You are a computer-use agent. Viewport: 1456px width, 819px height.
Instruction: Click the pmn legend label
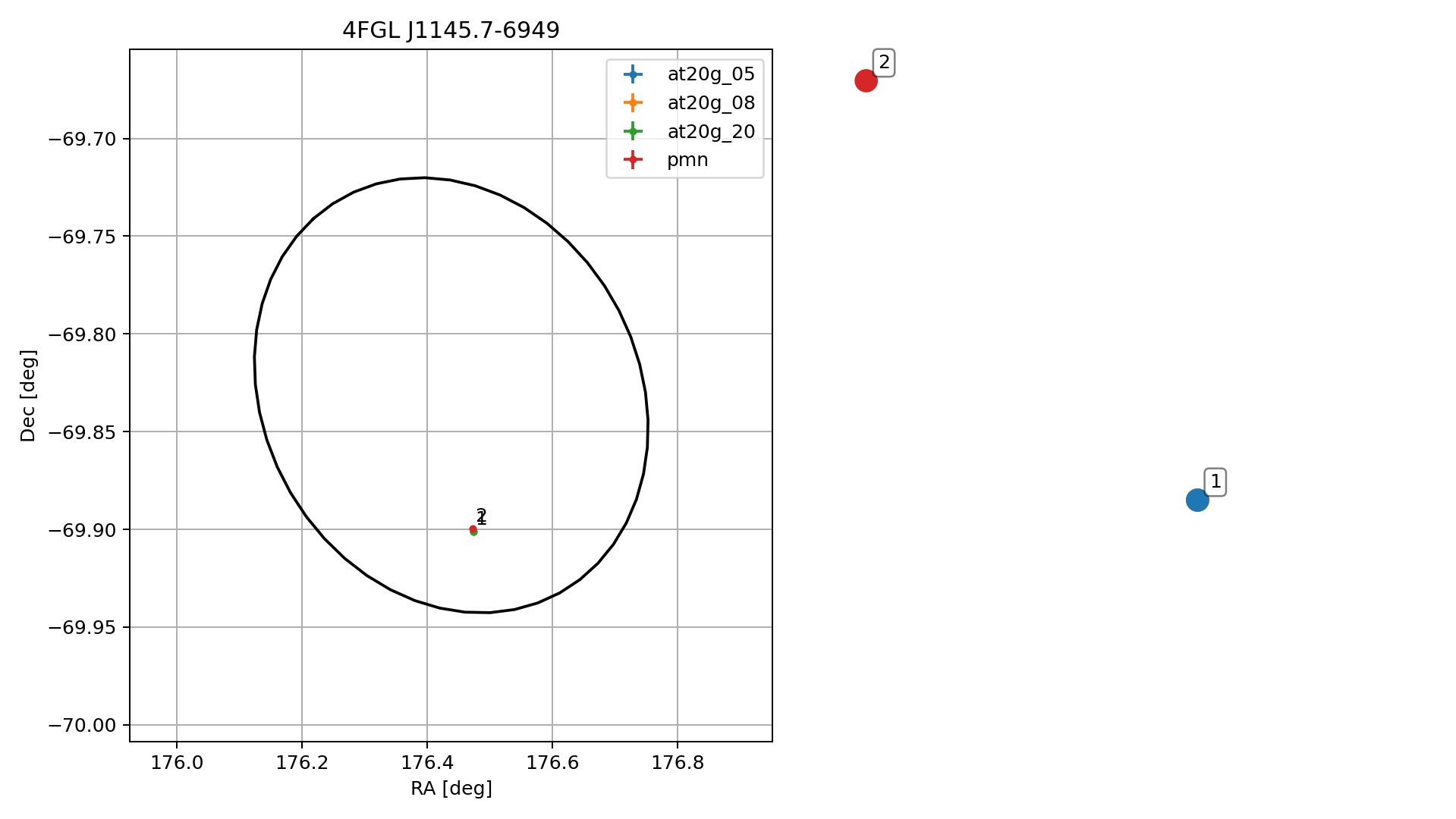pos(687,161)
